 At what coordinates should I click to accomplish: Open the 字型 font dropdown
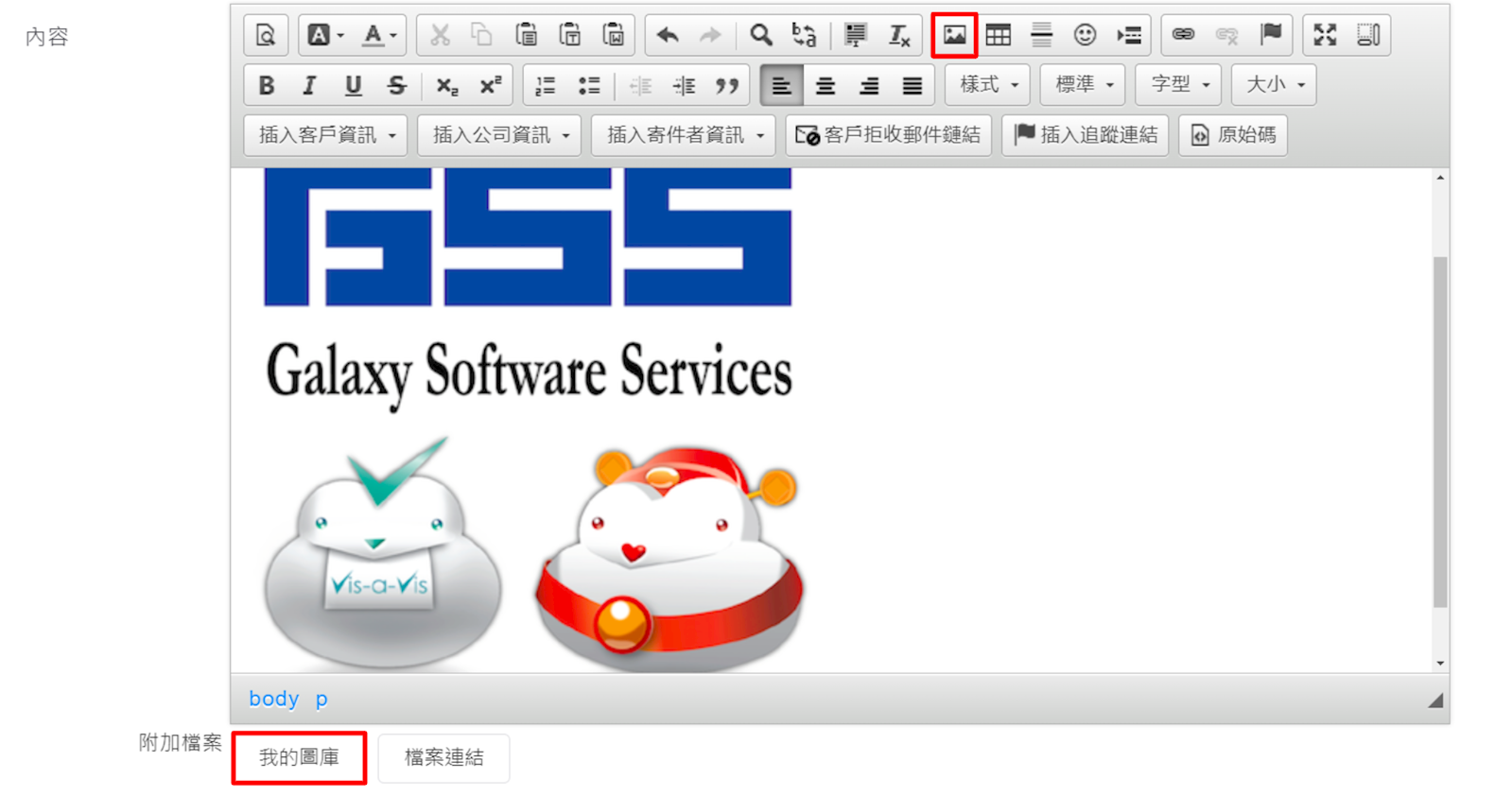1178,85
